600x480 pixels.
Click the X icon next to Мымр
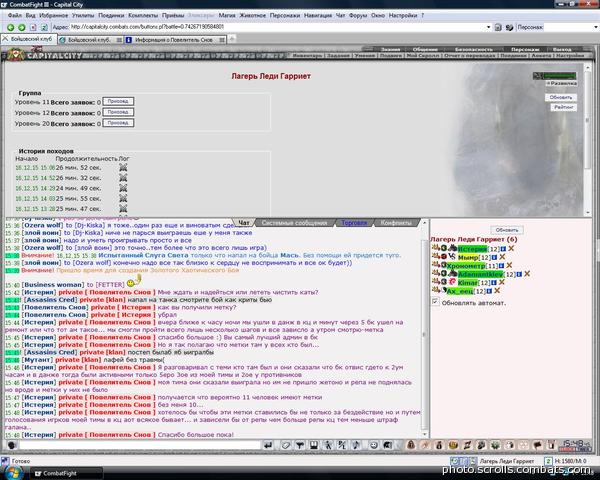(502, 257)
